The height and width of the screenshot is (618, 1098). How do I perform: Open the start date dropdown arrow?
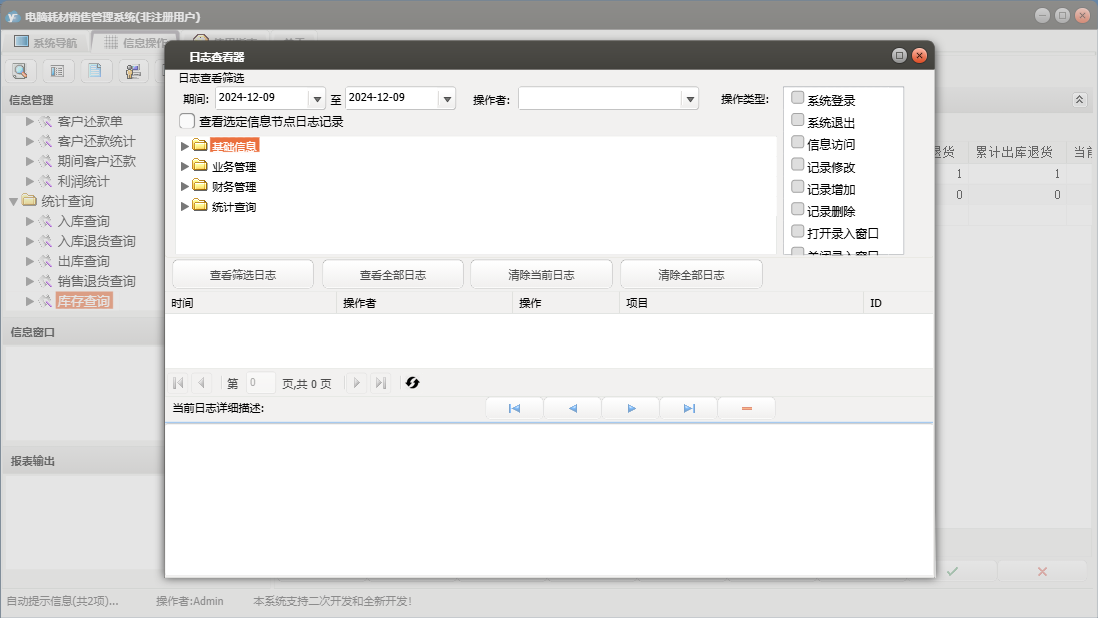point(318,99)
